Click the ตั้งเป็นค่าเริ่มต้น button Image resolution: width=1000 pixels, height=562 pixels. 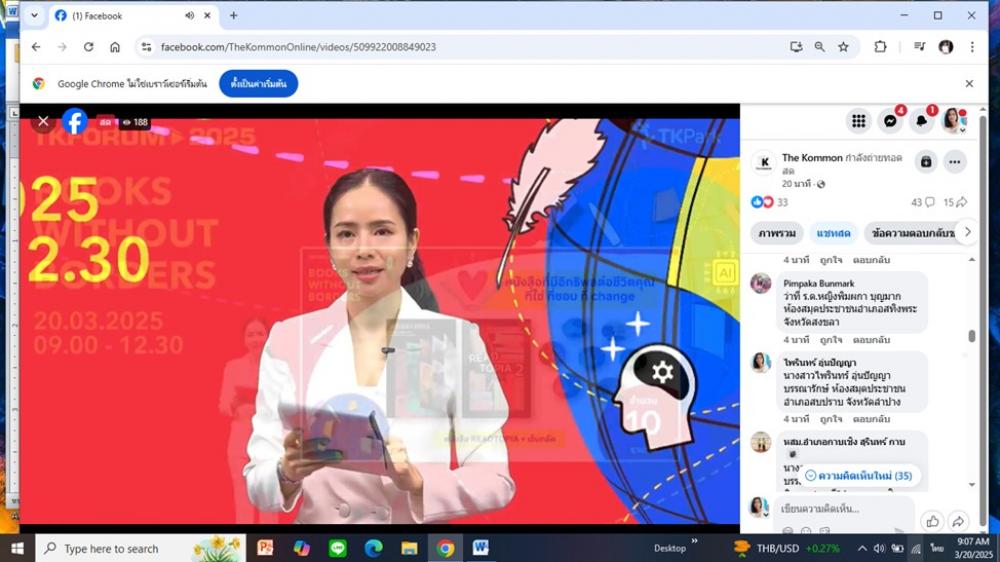[x=258, y=84]
